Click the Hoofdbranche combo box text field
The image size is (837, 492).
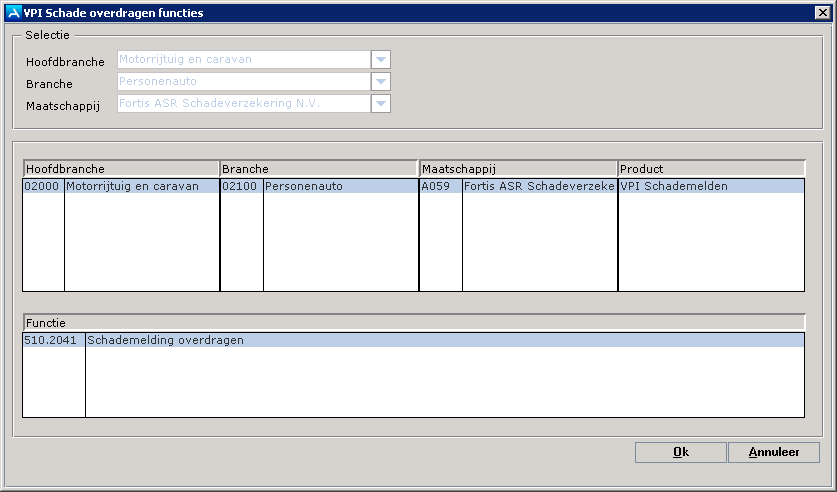click(x=243, y=60)
